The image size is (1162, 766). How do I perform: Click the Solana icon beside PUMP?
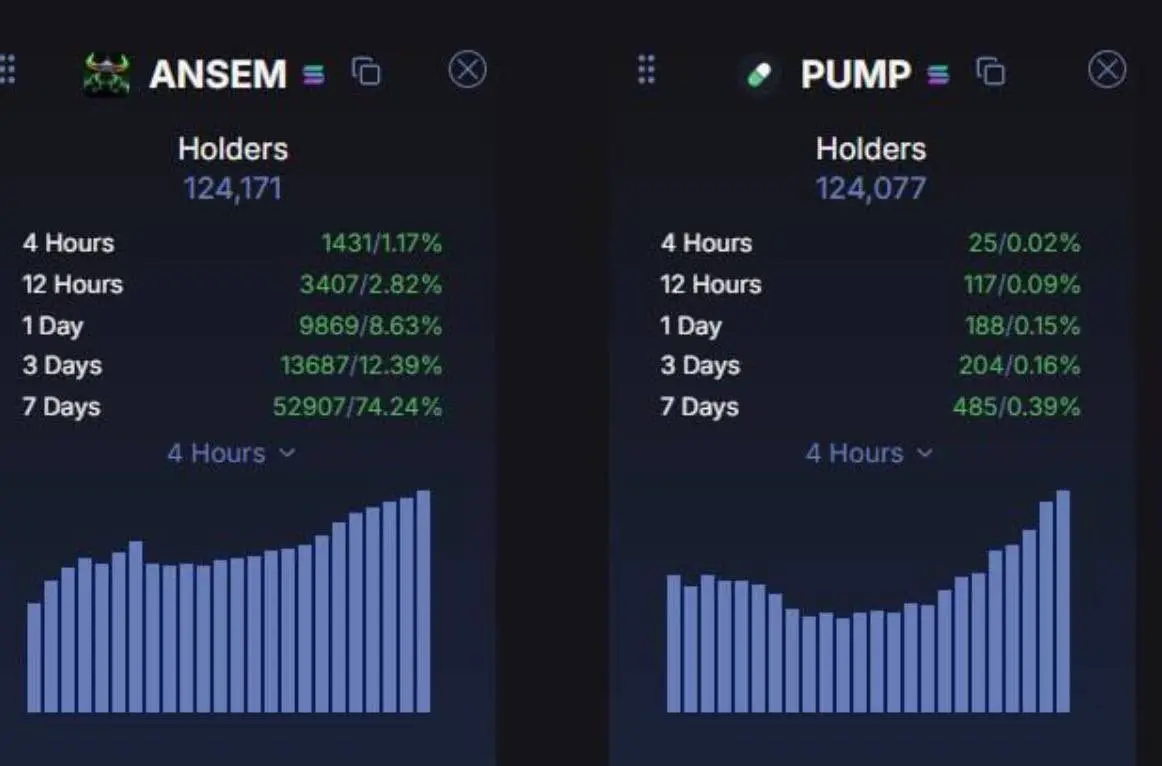tap(938, 74)
